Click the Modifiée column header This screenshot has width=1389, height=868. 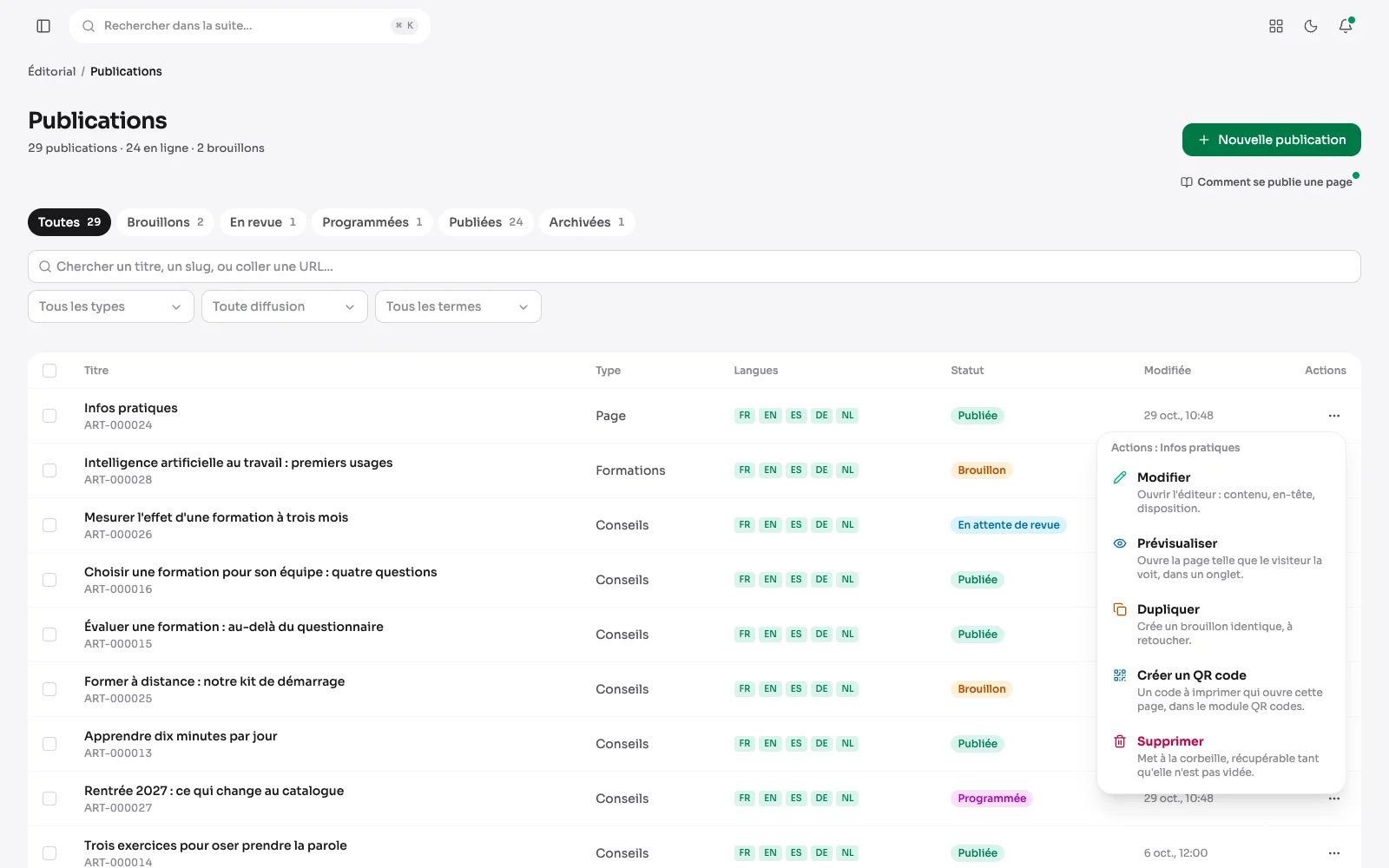pyautogui.click(x=1168, y=371)
